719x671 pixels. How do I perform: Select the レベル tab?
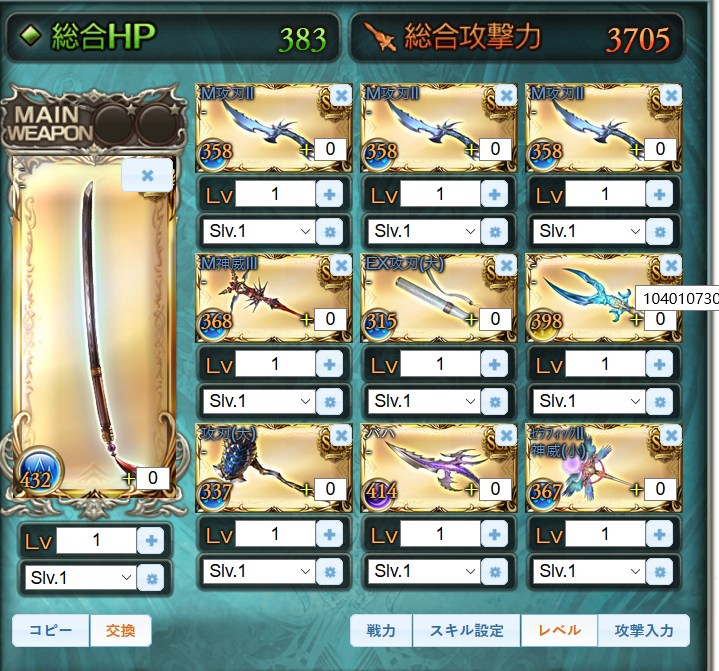tap(559, 631)
